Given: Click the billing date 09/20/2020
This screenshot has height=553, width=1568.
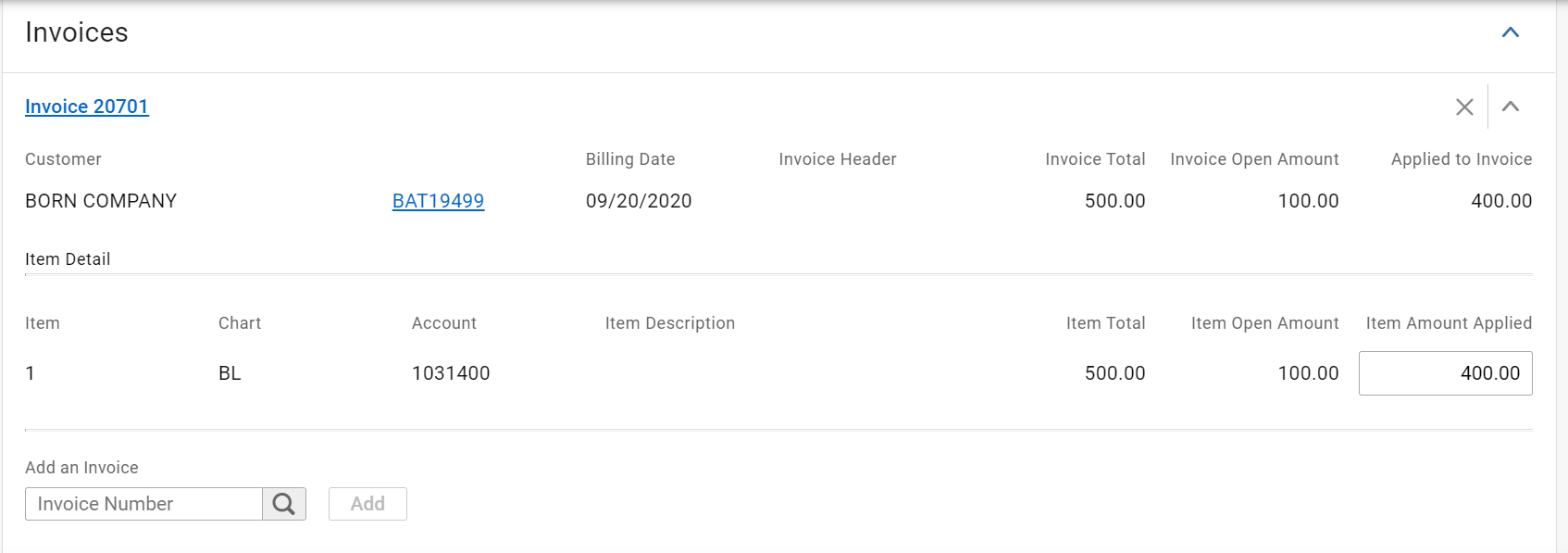Looking at the screenshot, I should pos(639,201).
